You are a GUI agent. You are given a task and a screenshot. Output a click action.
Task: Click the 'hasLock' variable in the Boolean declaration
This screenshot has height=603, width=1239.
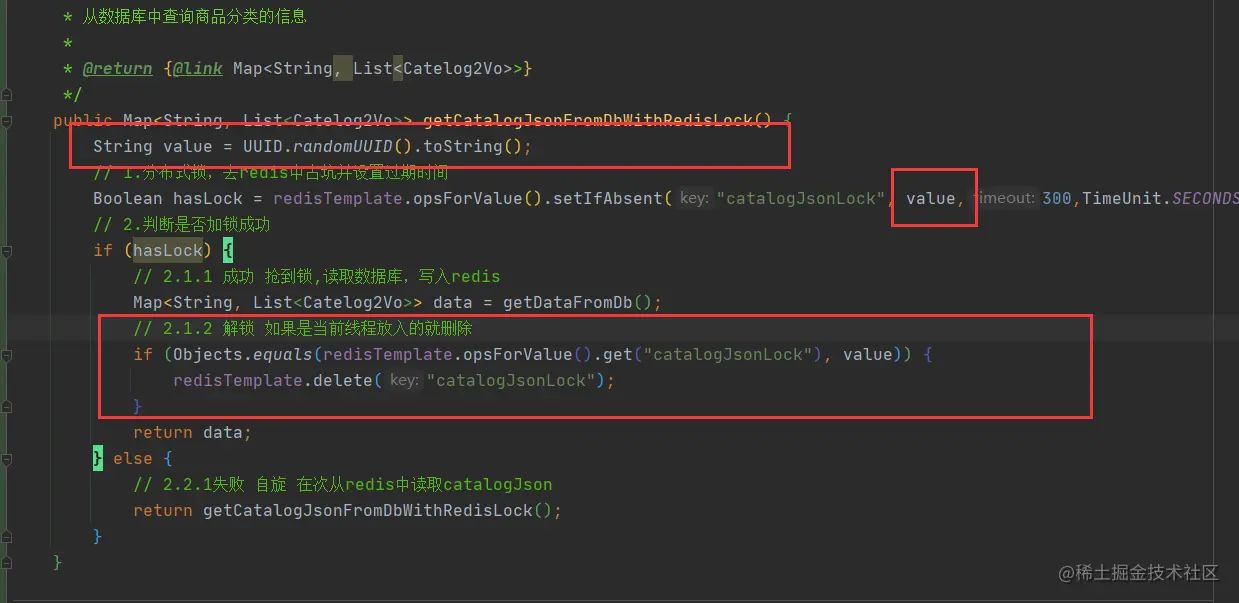[207, 198]
